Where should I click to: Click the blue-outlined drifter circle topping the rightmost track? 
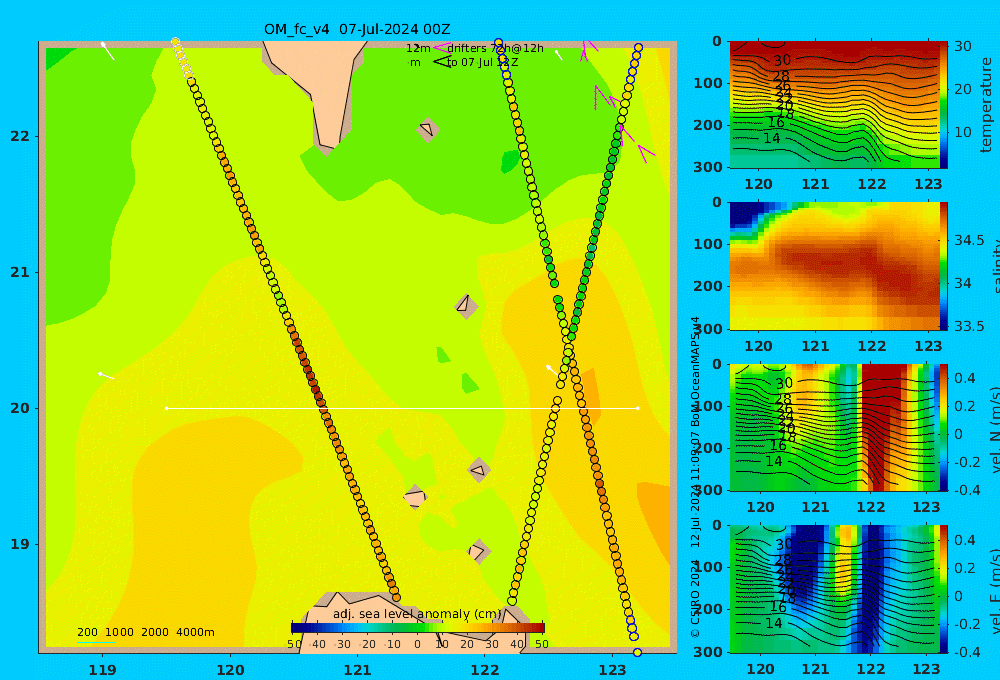pyautogui.click(x=638, y=48)
